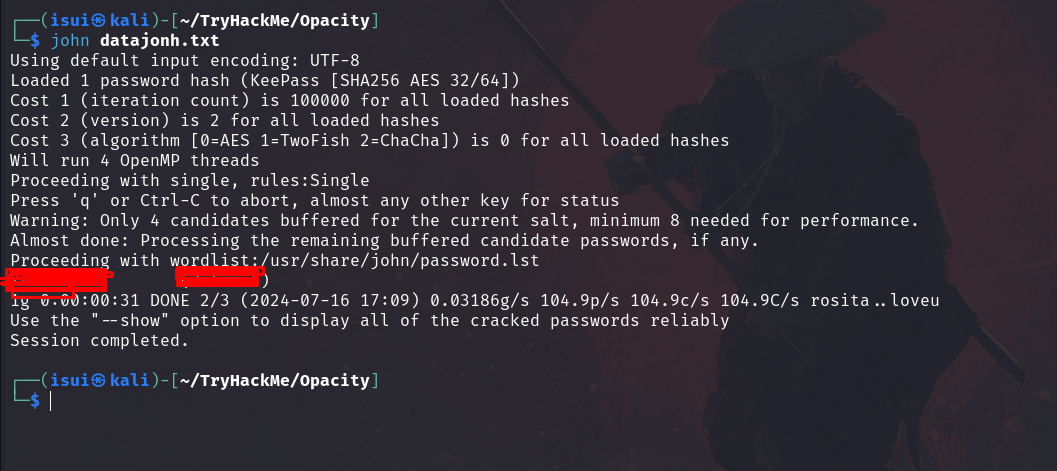Place cursor at the bottom empty shell prompt
Viewport: 1057px width, 471px height.
(50, 400)
